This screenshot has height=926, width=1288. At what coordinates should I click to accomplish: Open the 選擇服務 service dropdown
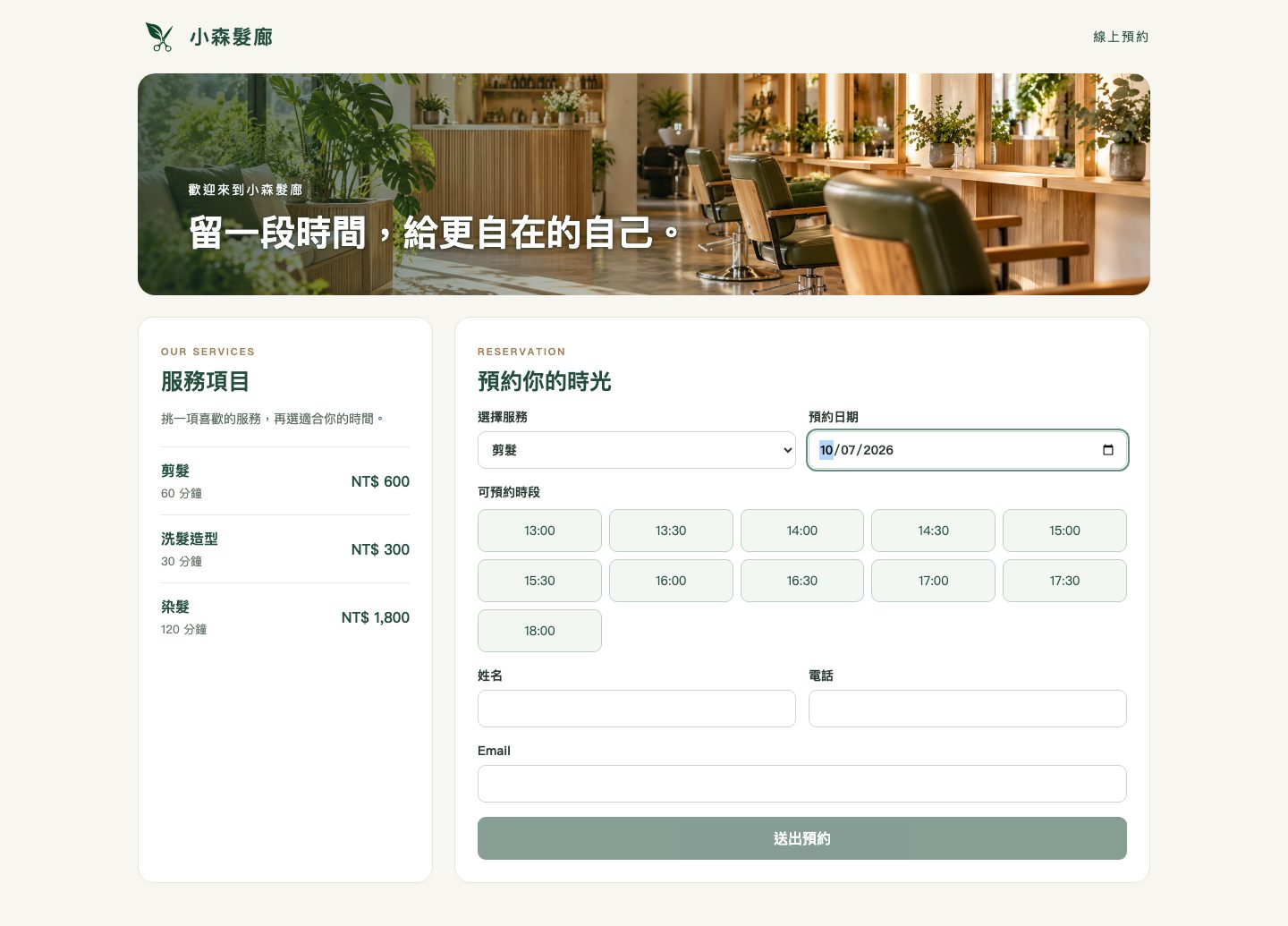637,450
